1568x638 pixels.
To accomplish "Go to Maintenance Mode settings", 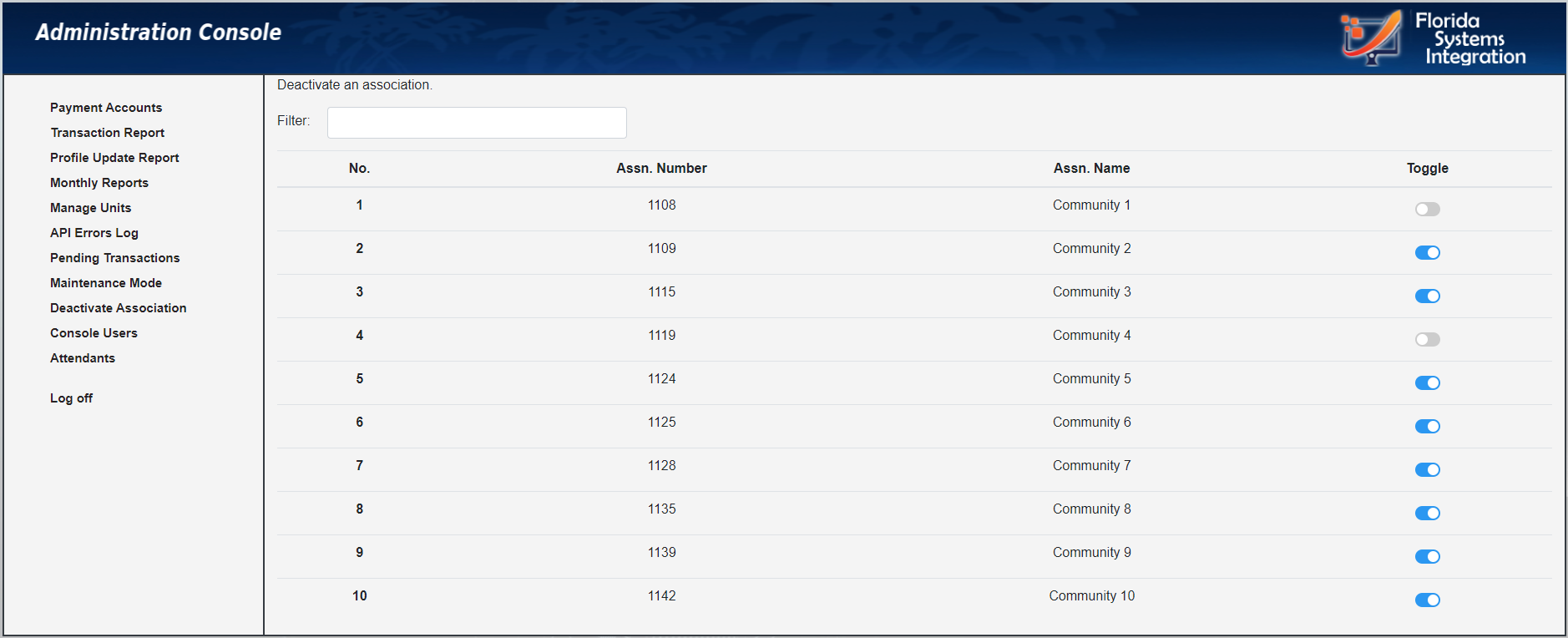I will pos(106,283).
